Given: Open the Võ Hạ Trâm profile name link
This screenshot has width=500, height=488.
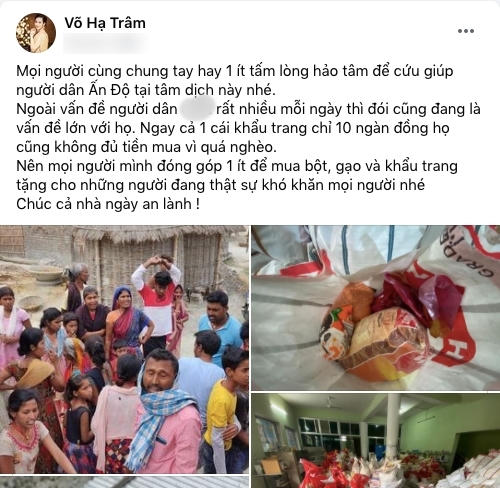Looking at the screenshot, I should pos(105,23).
